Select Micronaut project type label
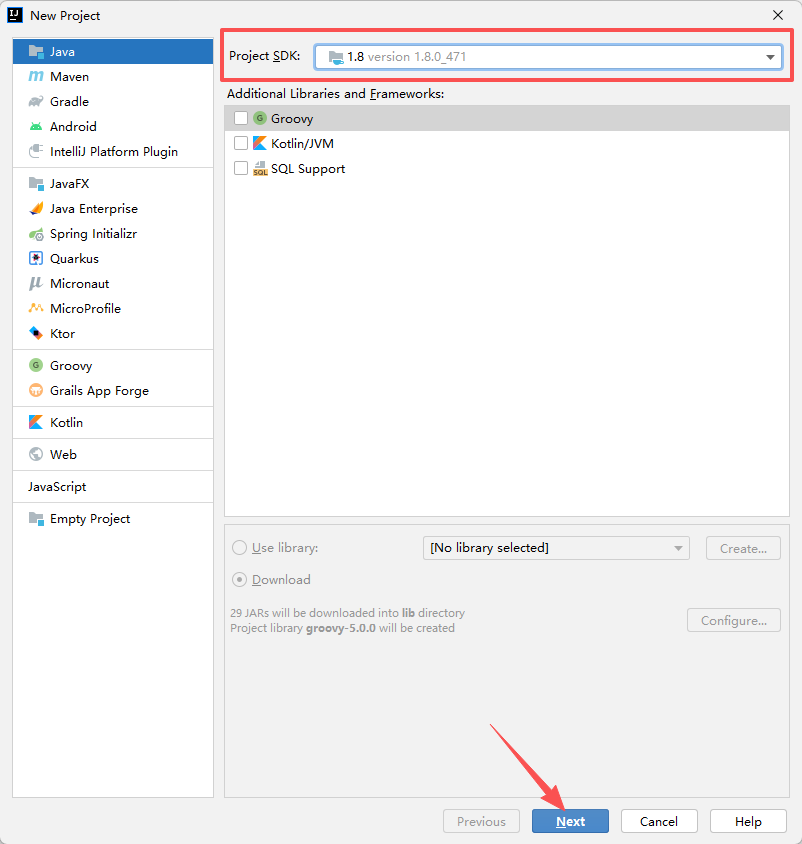This screenshot has height=844, width=802. 80,284
